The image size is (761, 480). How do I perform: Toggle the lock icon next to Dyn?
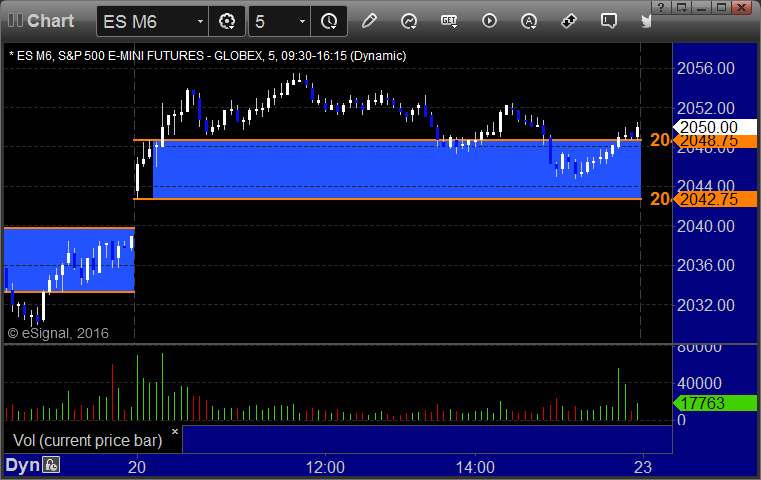click(x=51, y=465)
